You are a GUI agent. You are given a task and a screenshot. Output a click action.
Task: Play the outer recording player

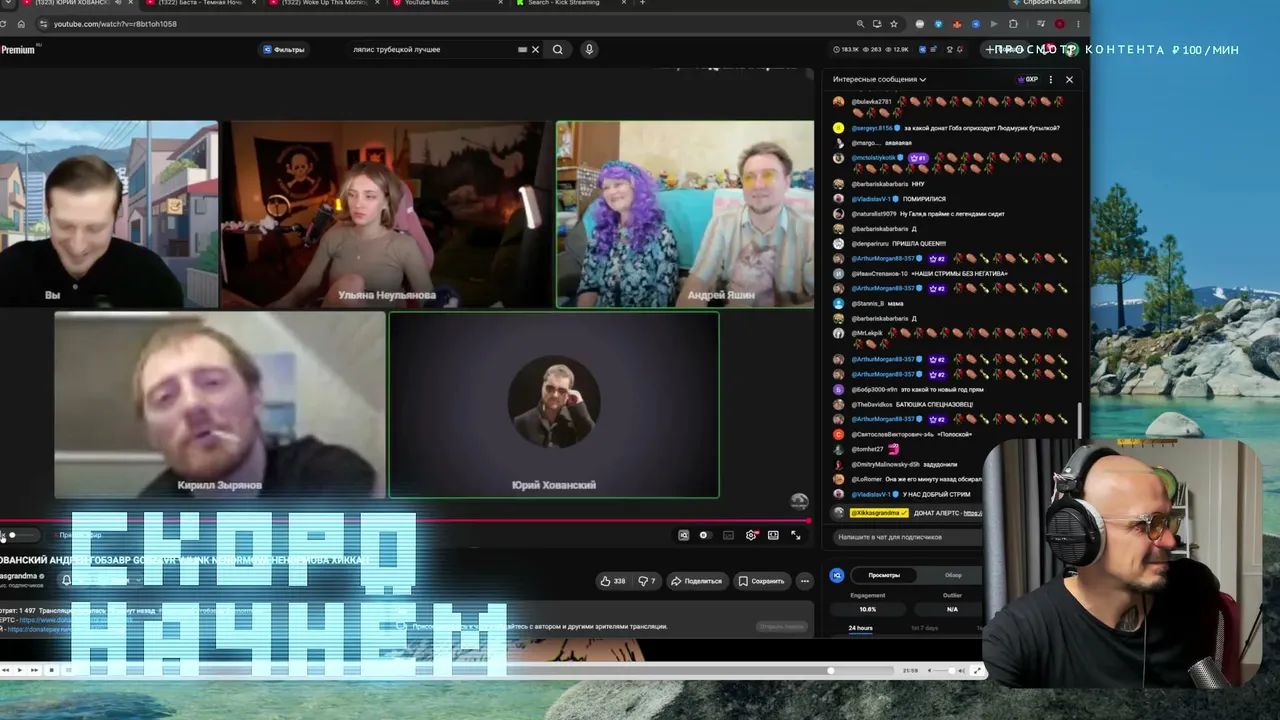[19, 670]
